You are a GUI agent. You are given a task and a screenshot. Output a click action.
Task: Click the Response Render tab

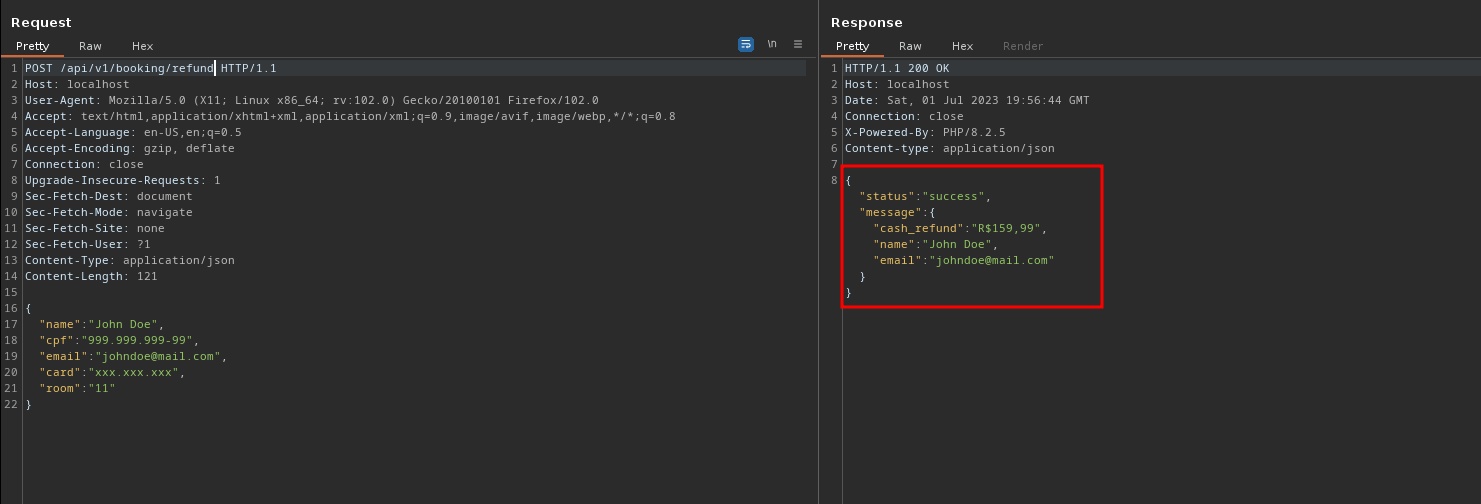[x=1022, y=46]
